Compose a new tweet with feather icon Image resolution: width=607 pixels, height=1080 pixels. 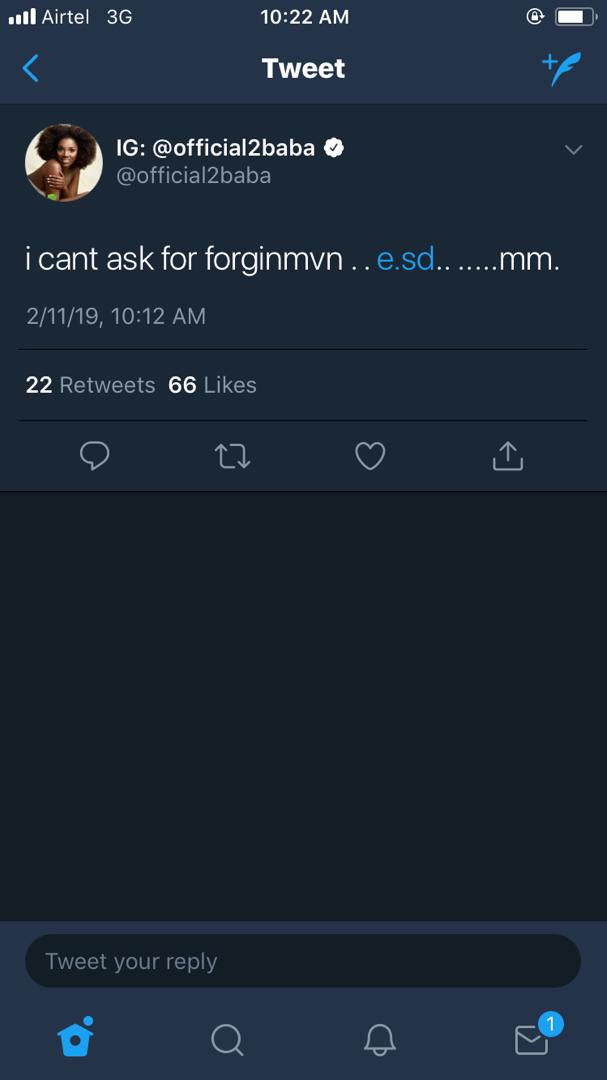[561, 68]
